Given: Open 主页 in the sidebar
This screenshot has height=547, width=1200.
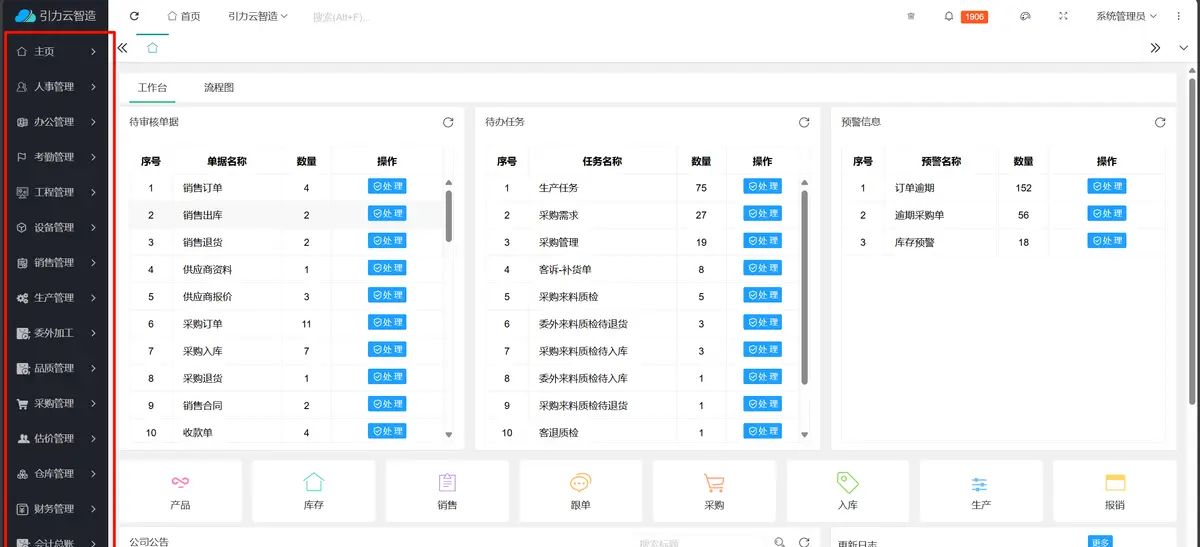Looking at the screenshot, I should (x=56, y=51).
